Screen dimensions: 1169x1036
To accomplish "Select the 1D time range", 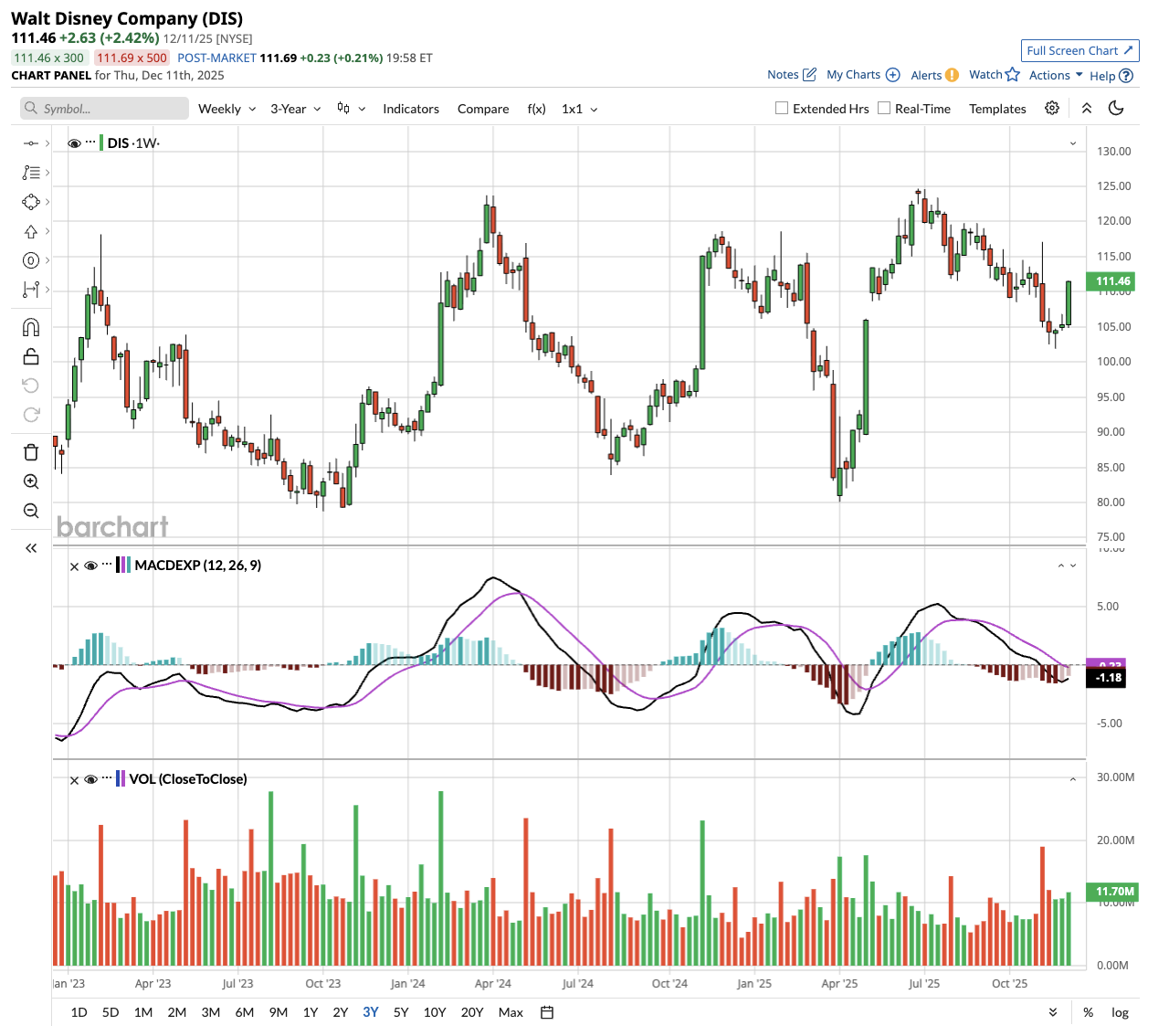I will [79, 1012].
